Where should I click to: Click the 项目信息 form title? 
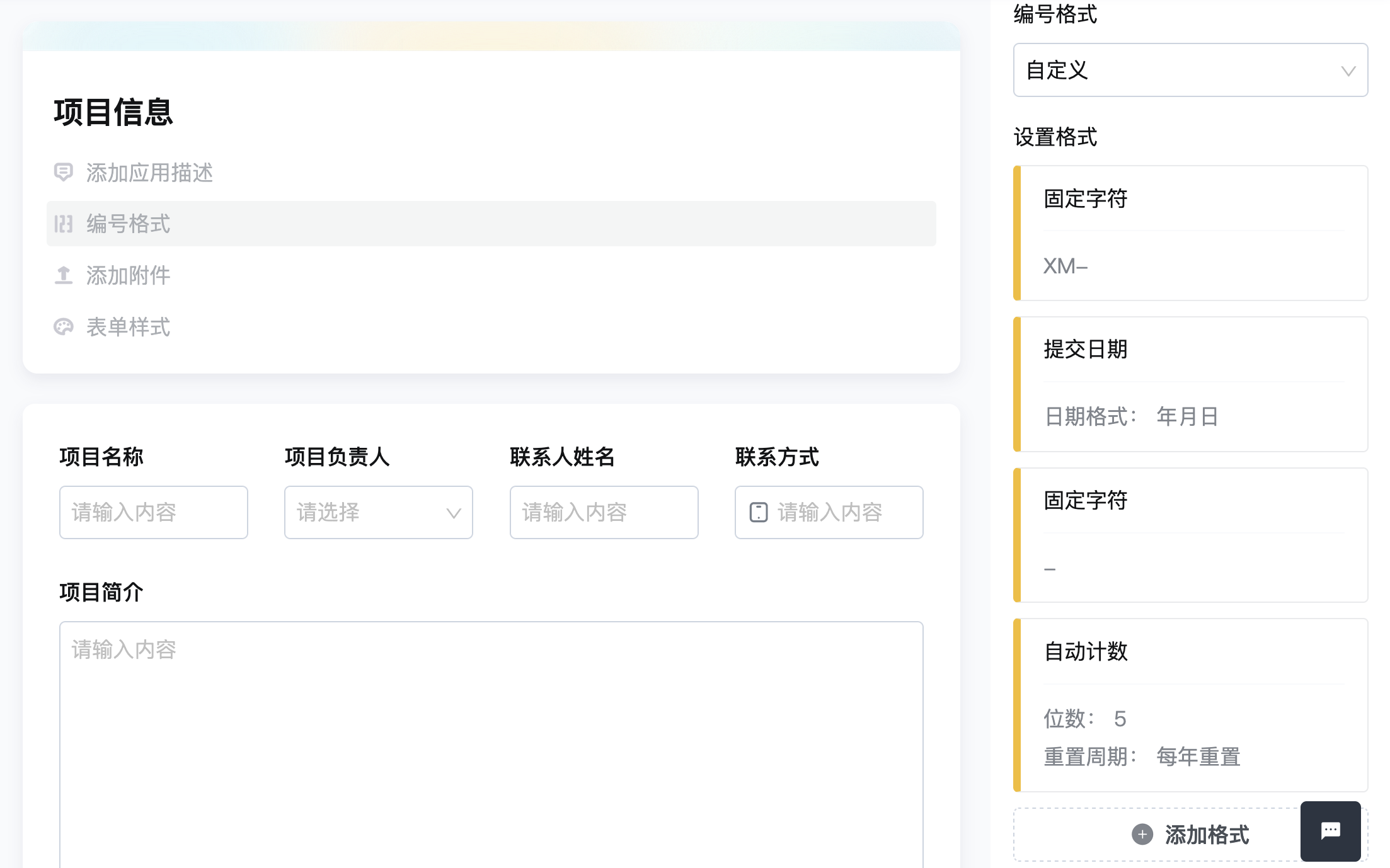[113, 113]
